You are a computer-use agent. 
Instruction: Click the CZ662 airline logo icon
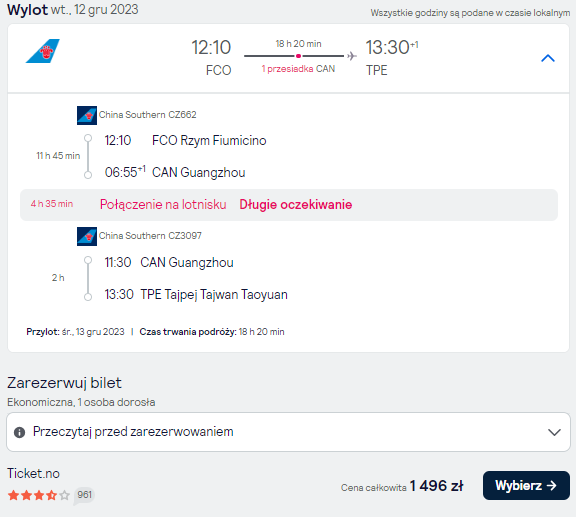87,115
